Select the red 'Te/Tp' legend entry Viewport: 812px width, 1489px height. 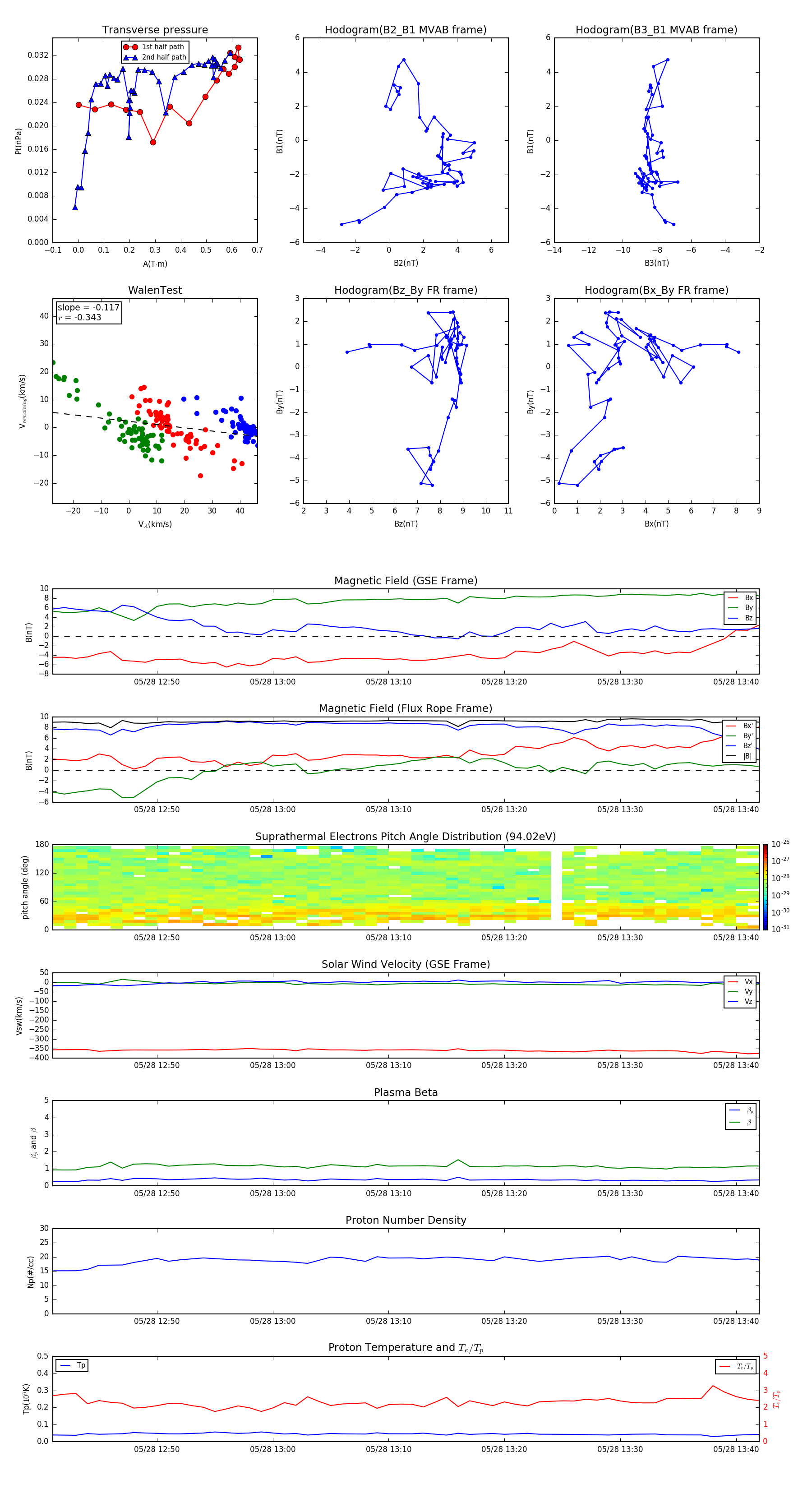pos(736,1367)
